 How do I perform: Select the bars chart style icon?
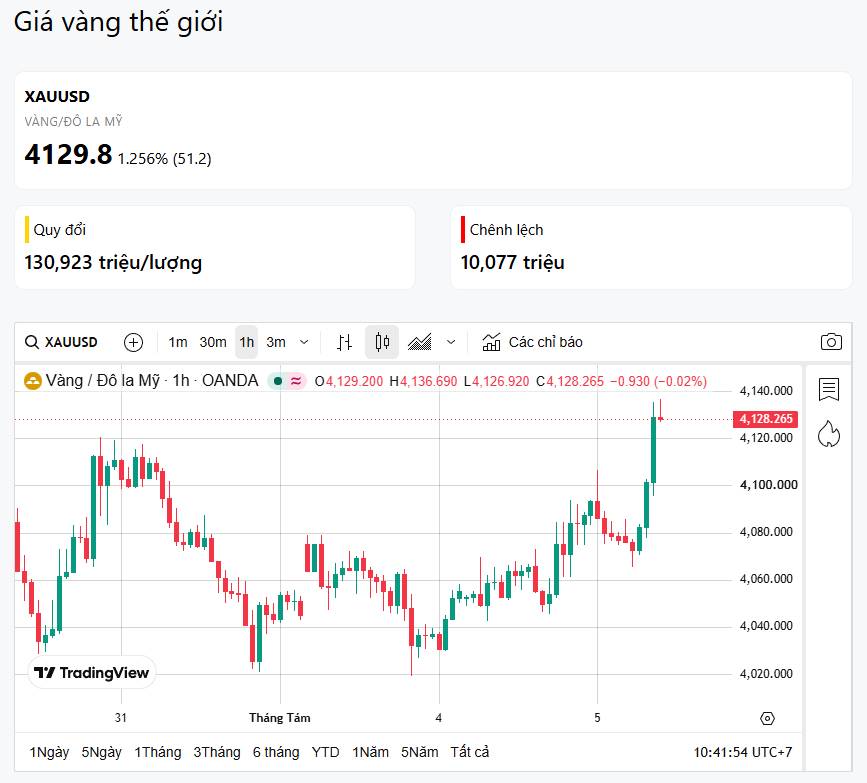coord(345,342)
